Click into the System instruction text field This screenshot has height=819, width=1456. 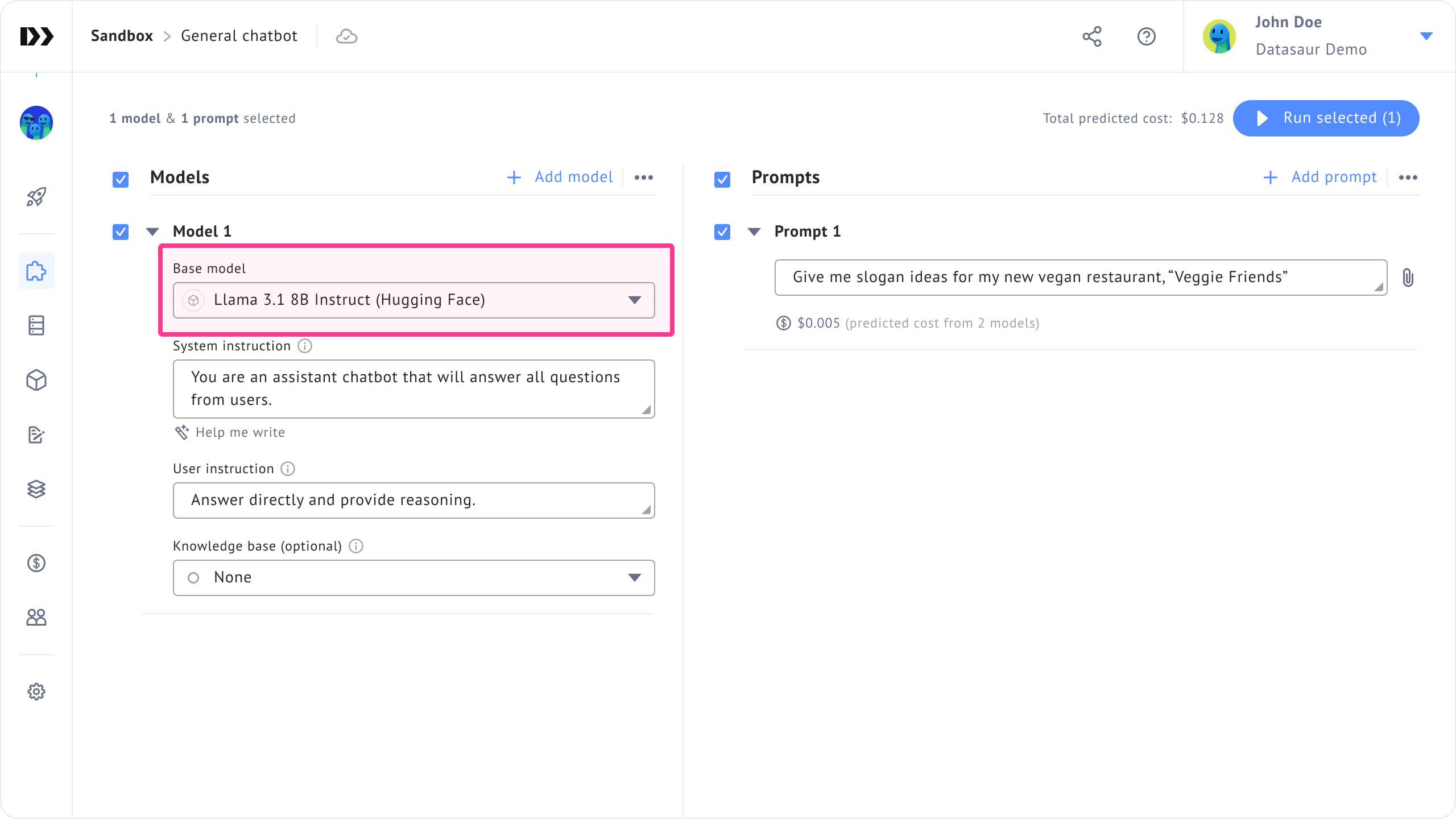(x=413, y=389)
